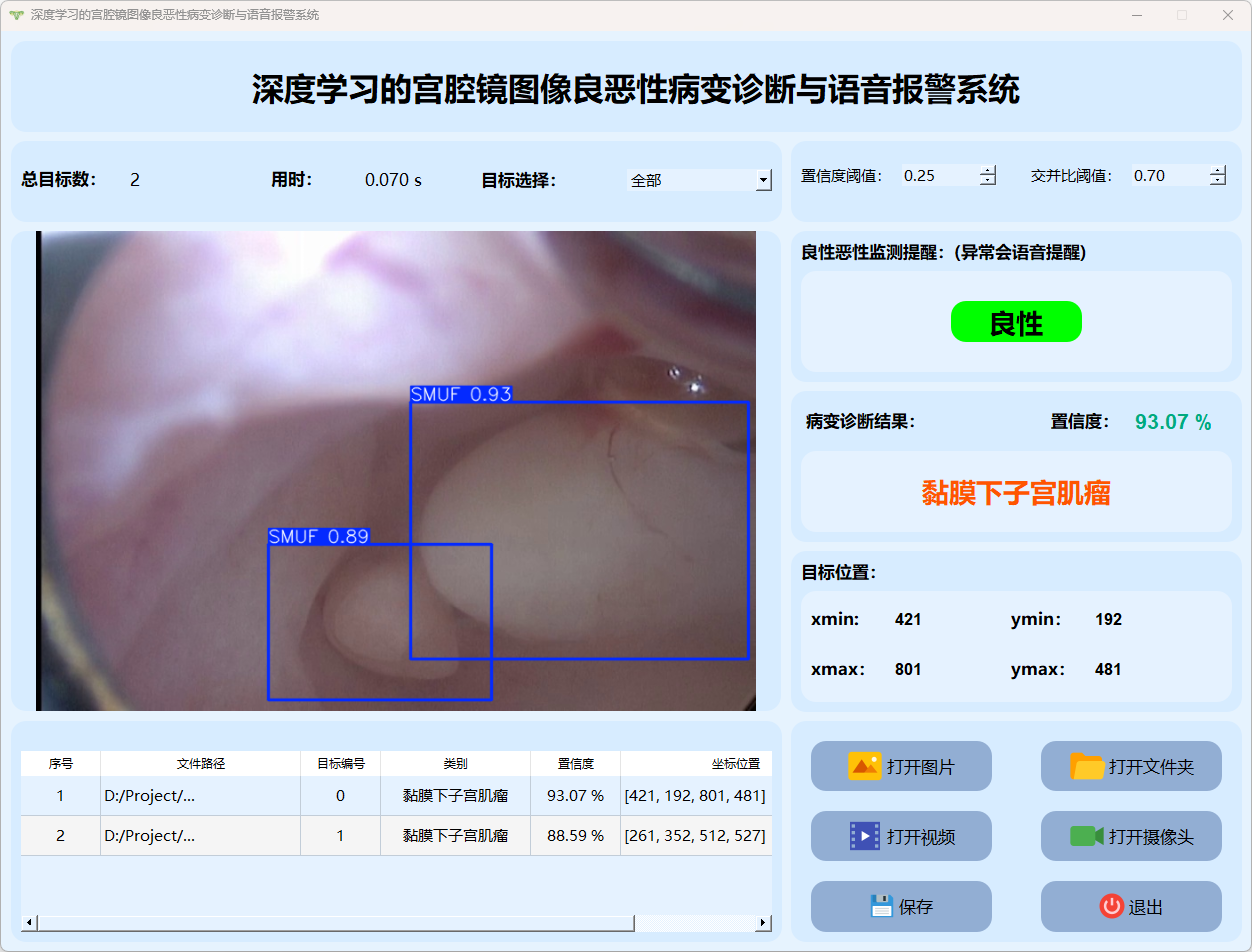Click the xmin value 421

point(908,620)
